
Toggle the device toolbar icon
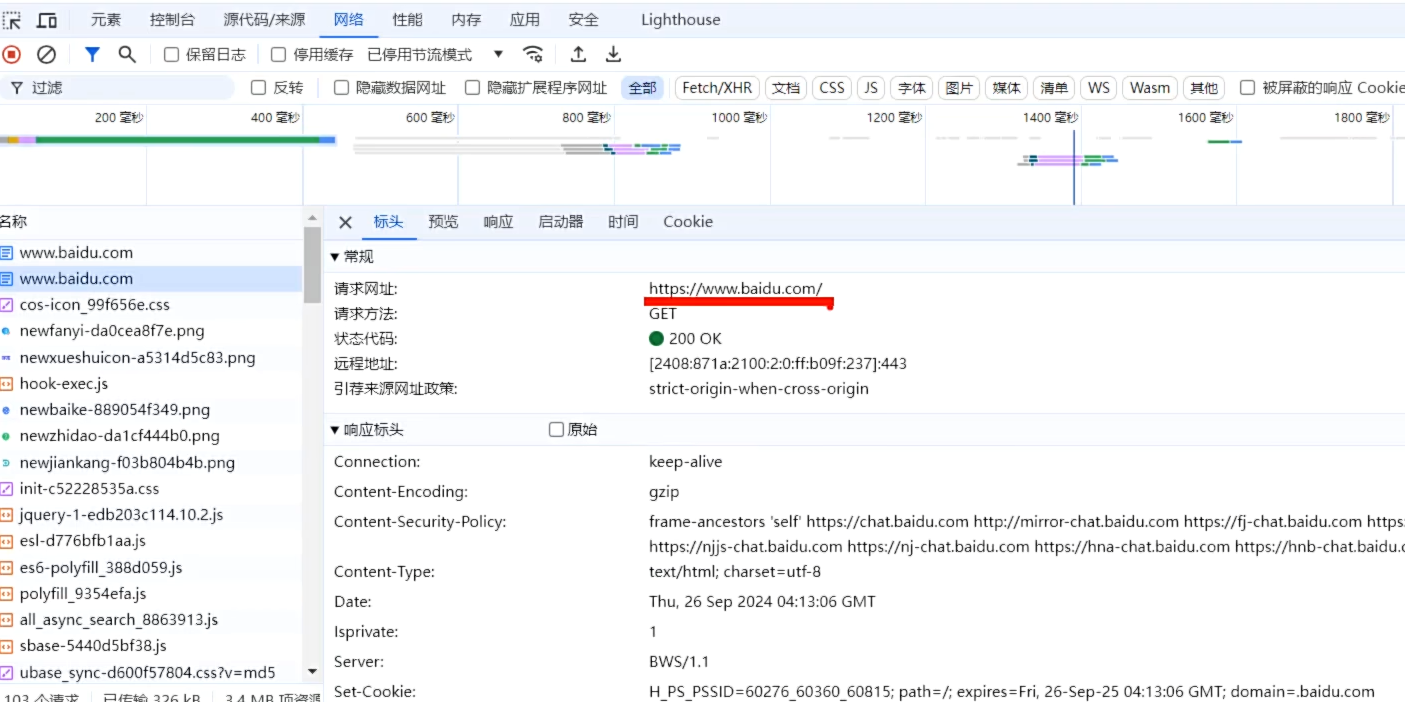pos(46,20)
